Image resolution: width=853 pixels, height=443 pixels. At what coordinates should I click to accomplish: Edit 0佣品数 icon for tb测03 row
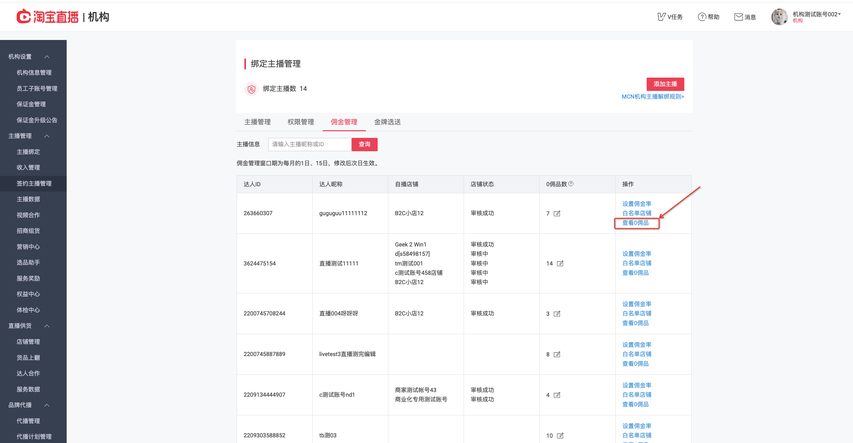tap(560, 436)
